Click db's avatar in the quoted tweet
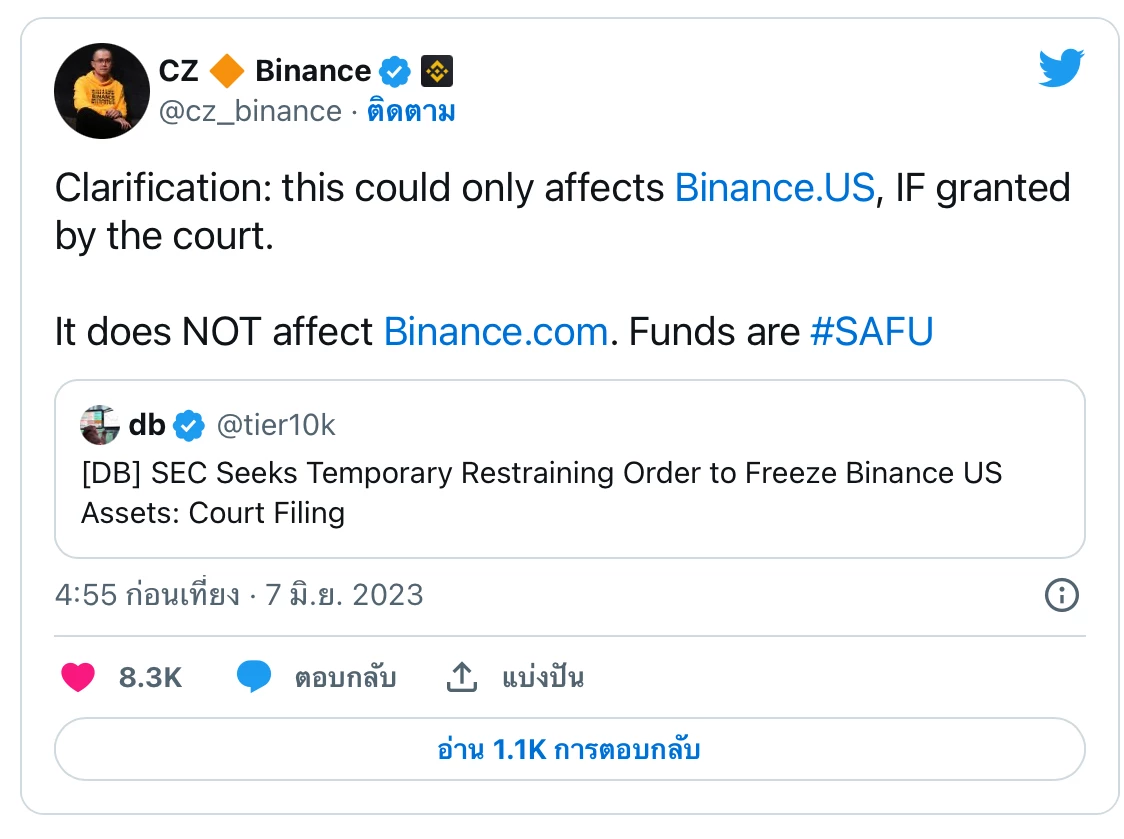 click(x=98, y=424)
